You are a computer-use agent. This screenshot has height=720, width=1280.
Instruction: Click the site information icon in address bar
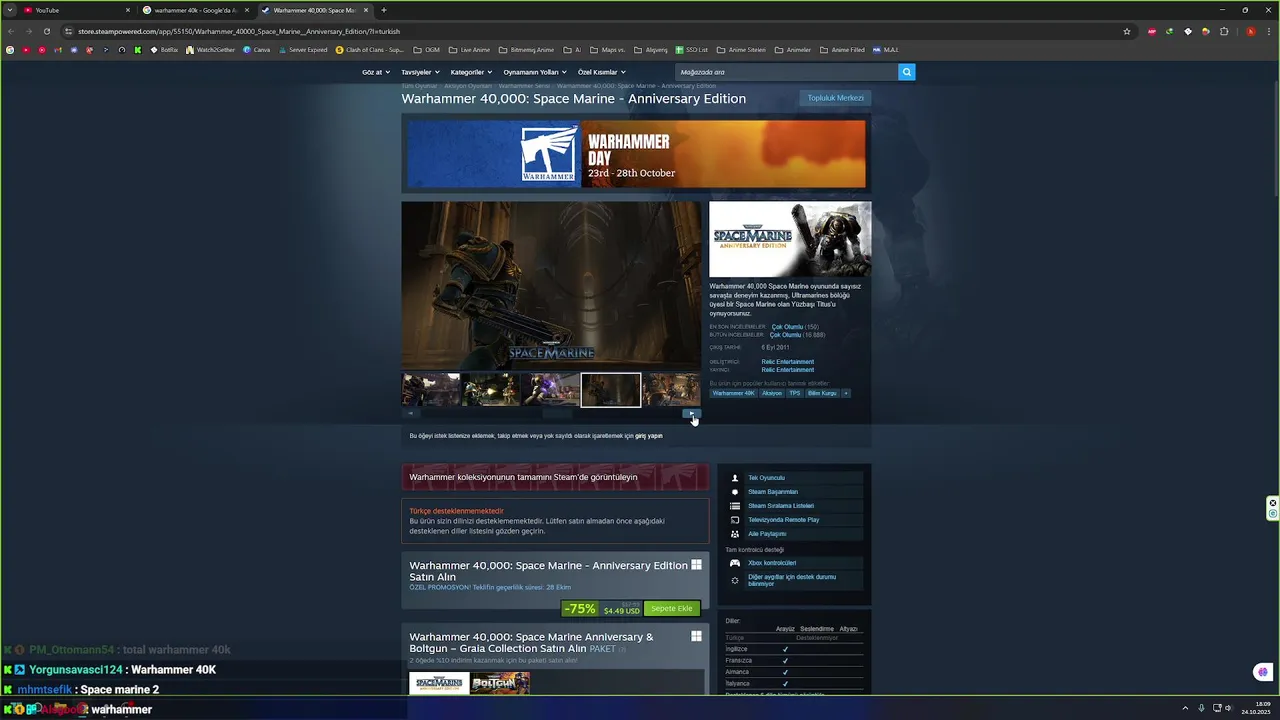click(70, 31)
